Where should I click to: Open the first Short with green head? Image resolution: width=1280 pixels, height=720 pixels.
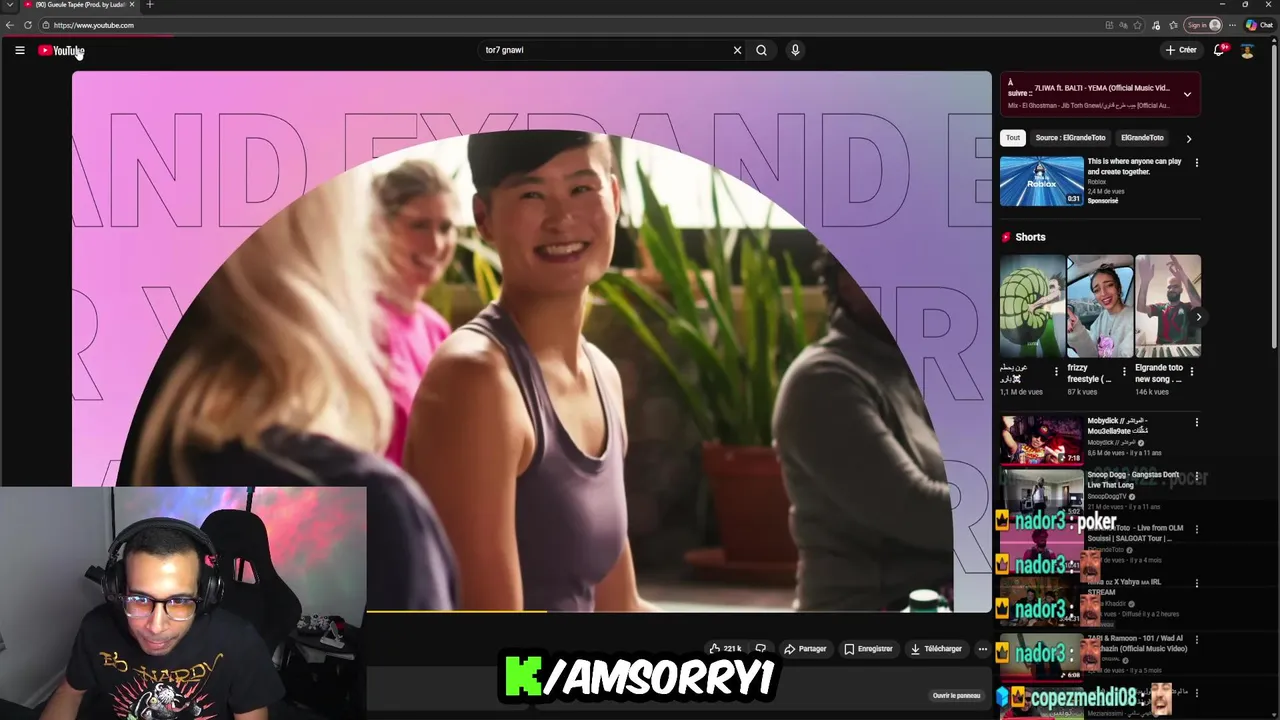pyautogui.click(x=1033, y=306)
